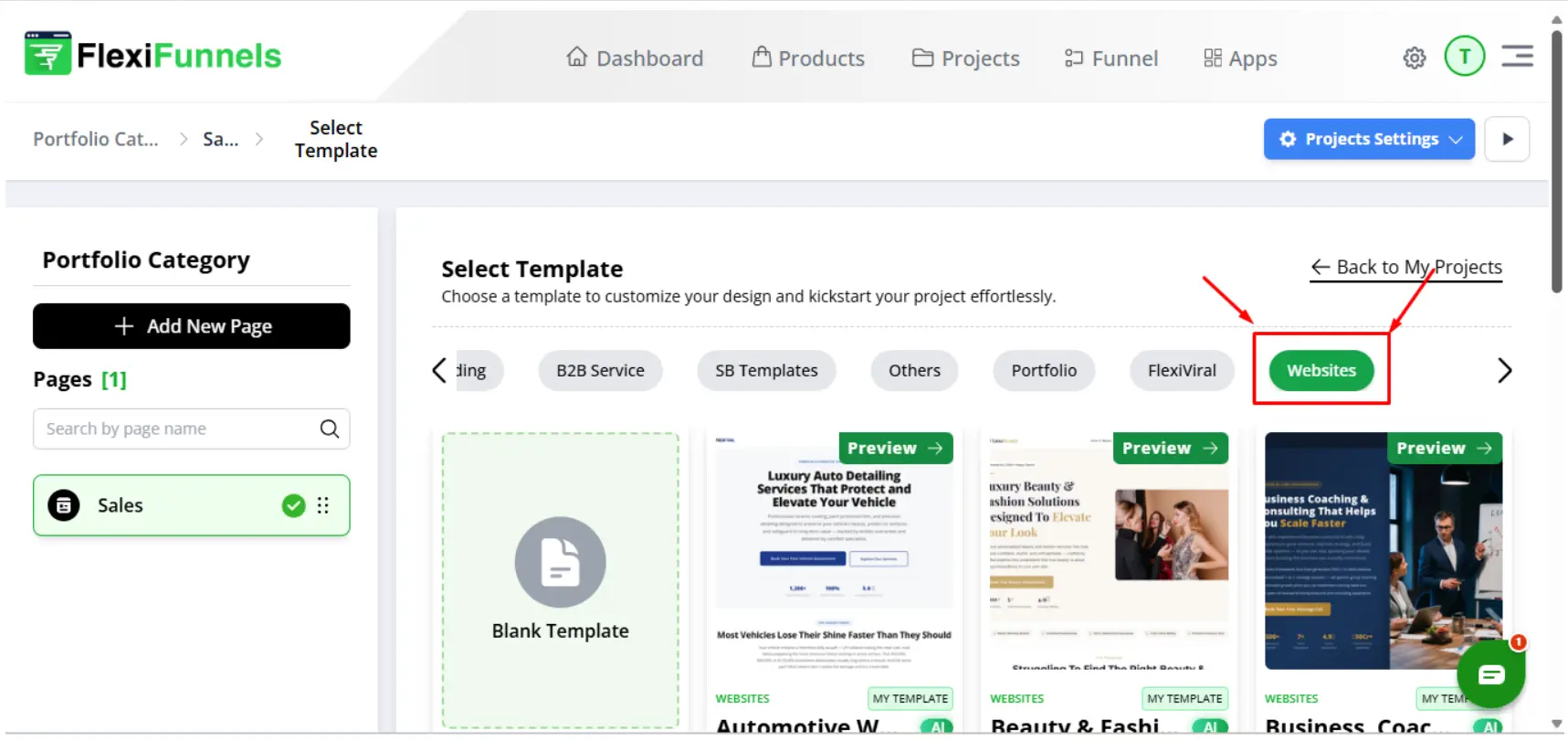Select the FlexiViral category tab
This screenshot has width=1568, height=741.
point(1182,370)
